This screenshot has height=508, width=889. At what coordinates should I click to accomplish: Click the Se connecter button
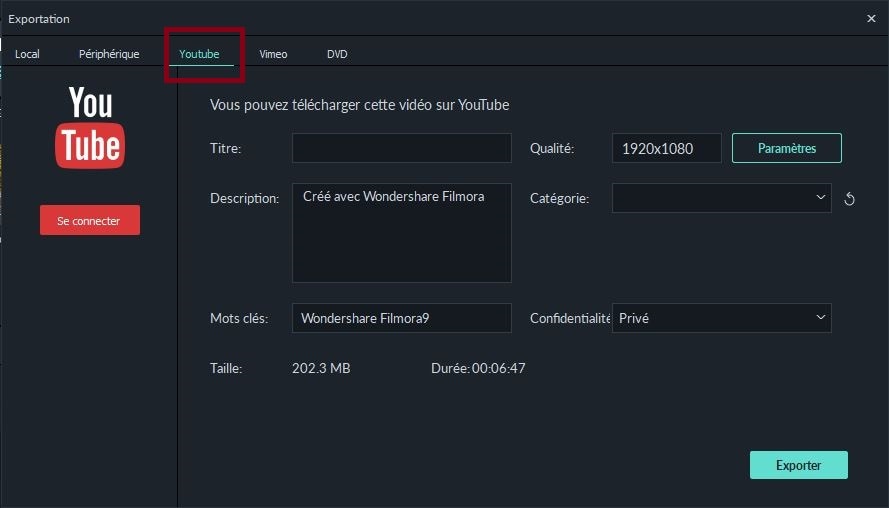pyautogui.click(x=90, y=220)
